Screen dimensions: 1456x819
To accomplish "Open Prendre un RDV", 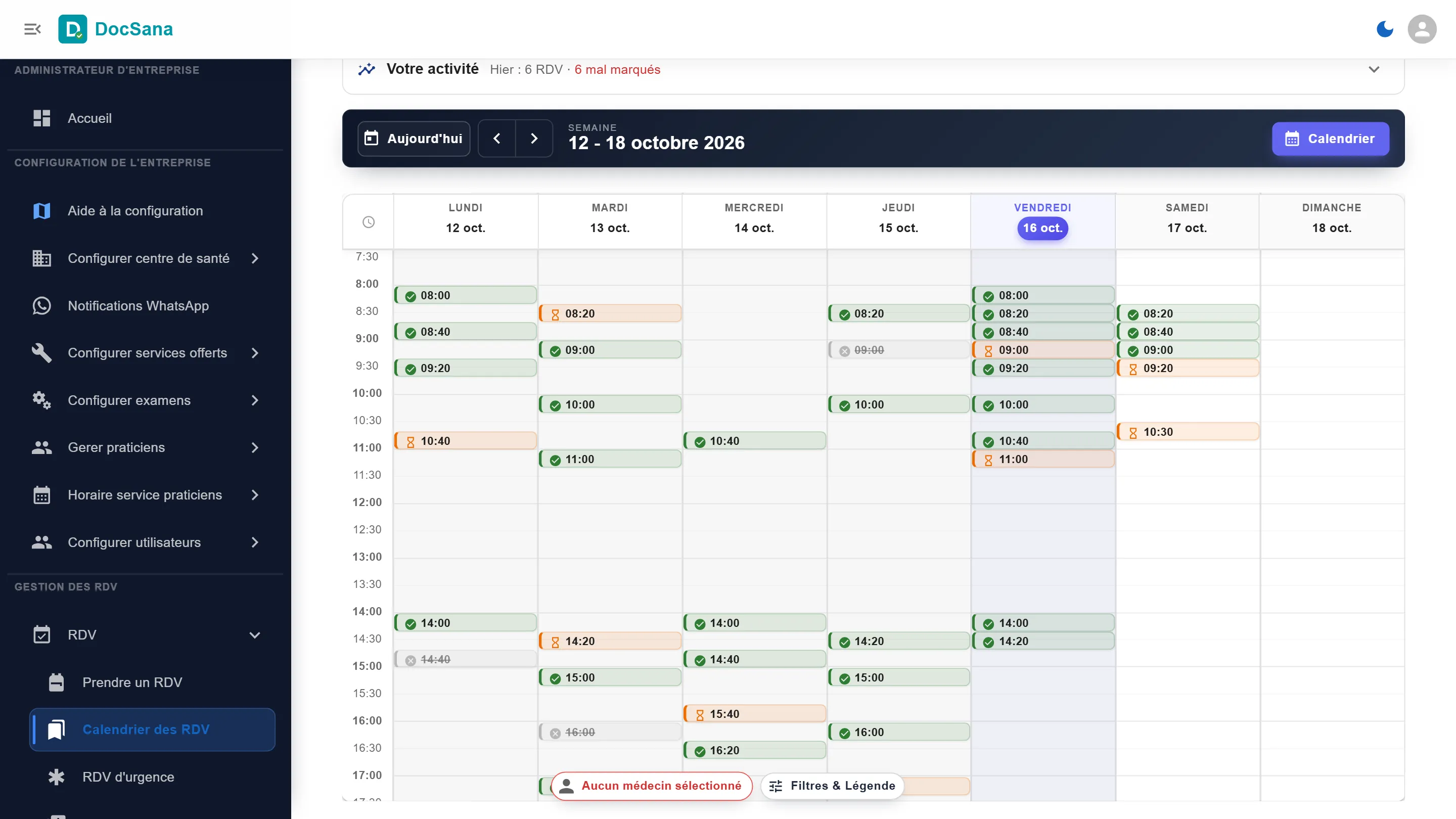I will coord(153,682).
